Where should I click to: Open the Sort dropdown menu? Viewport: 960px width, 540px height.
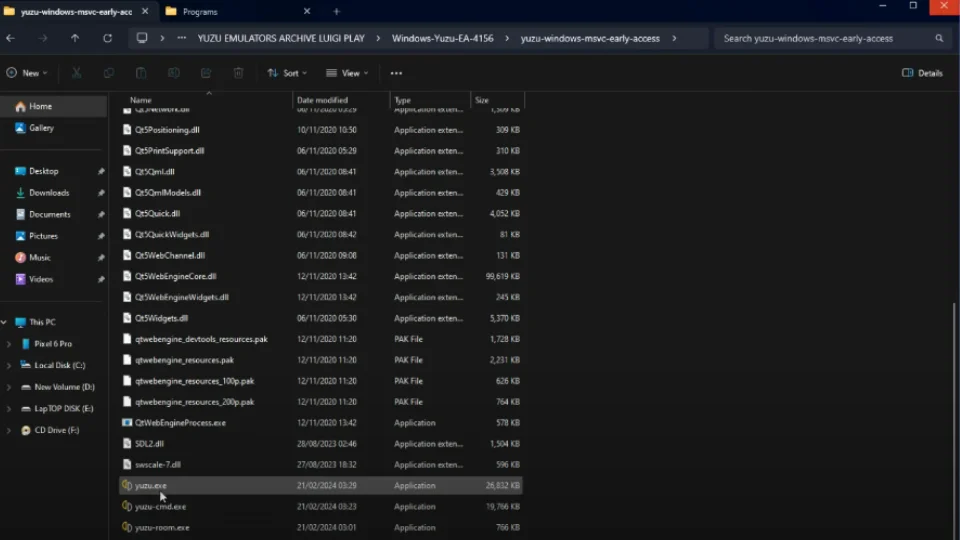coord(287,73)
